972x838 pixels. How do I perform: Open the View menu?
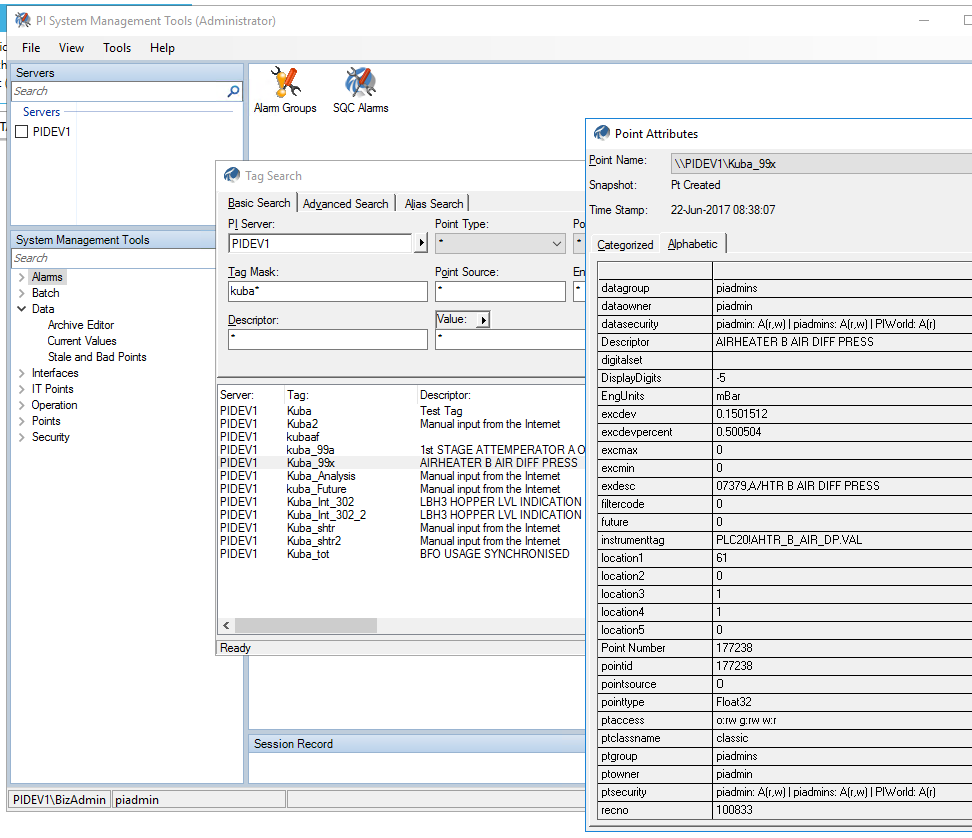(71, 48)
